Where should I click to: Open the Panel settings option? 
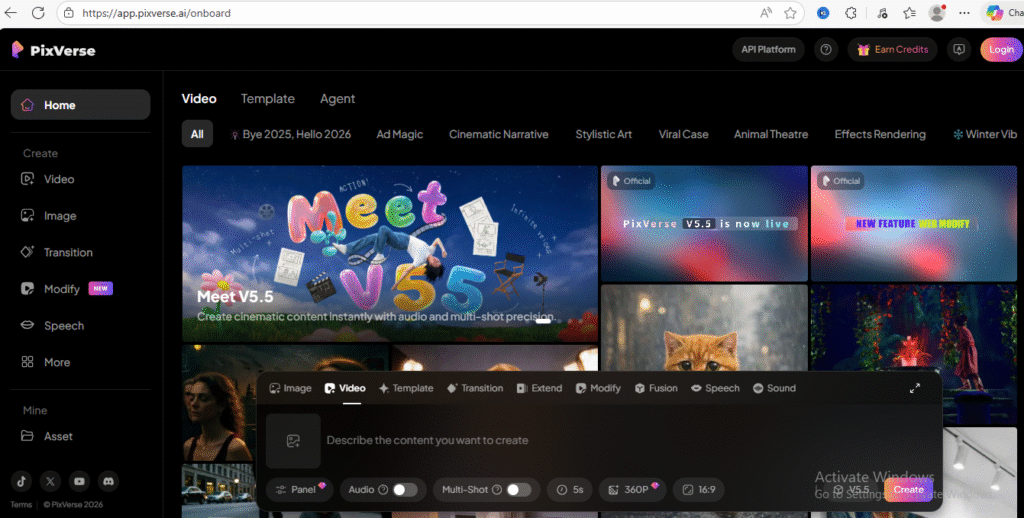coord(300,489)
